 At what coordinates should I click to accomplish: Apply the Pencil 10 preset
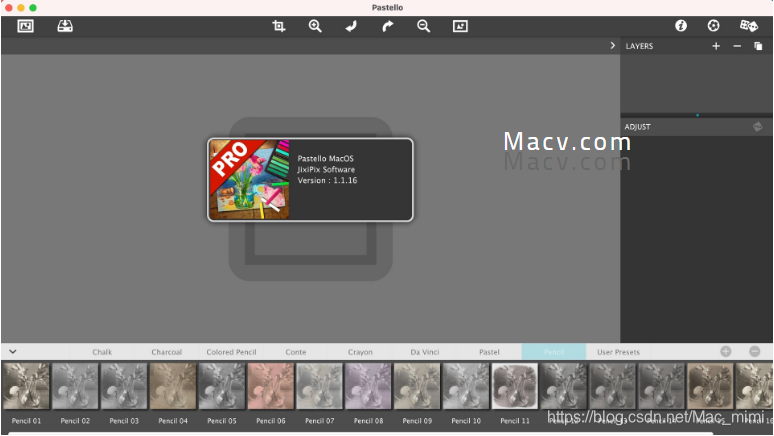coord(466,386)
